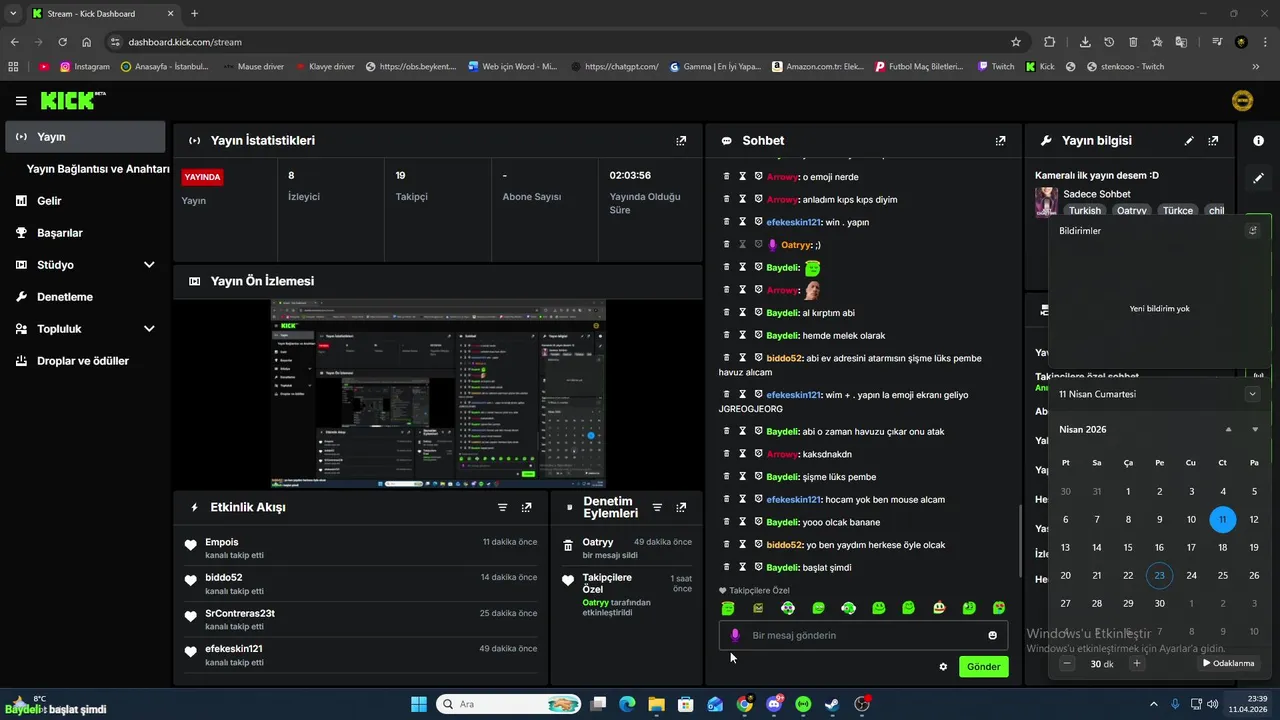The width and height of the screenshot is (1280, 720).
Task: Pop out the Sohbet chat panel
Action: point(1000,141)
